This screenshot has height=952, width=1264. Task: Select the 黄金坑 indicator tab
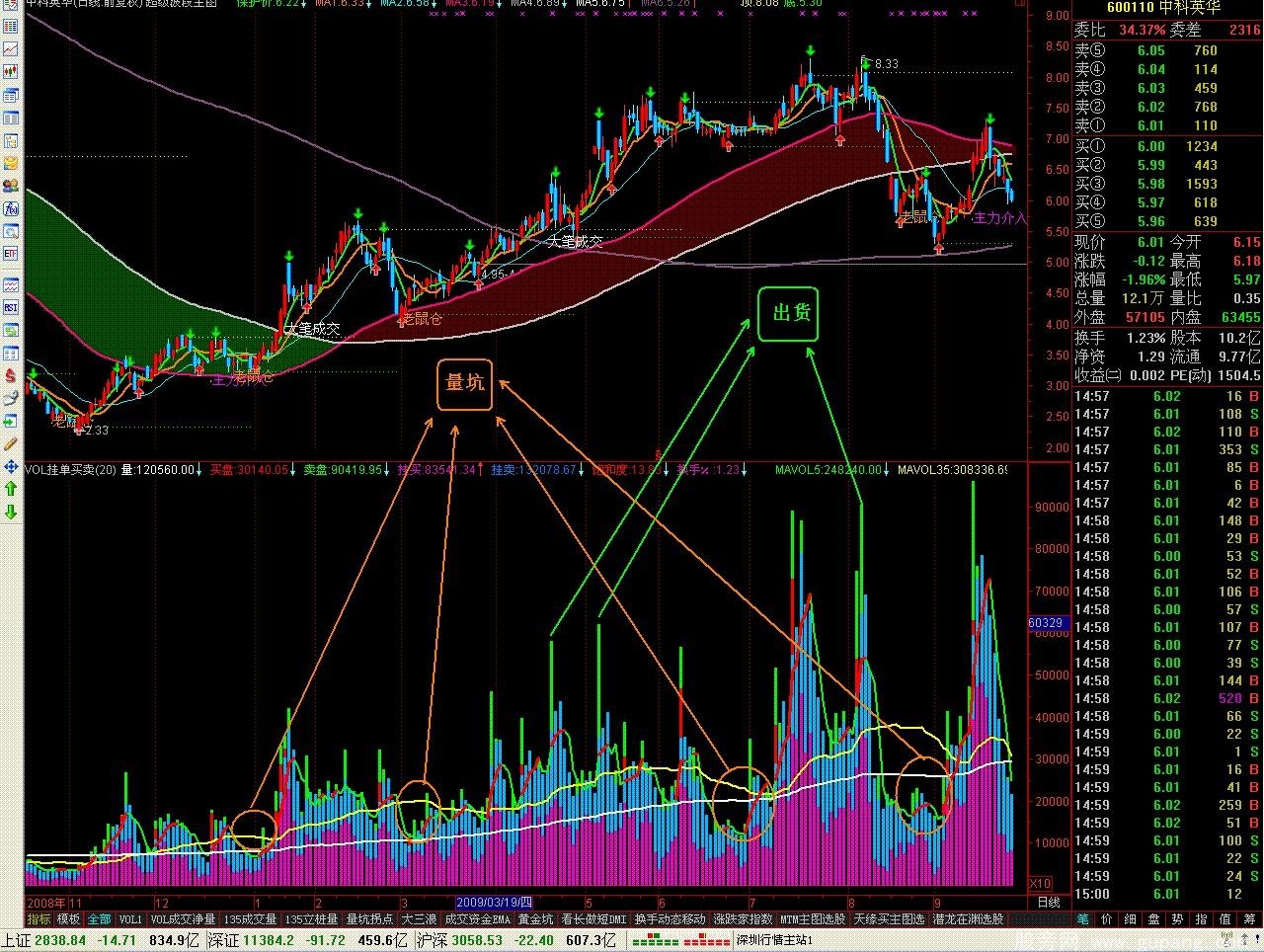(536, 919)
